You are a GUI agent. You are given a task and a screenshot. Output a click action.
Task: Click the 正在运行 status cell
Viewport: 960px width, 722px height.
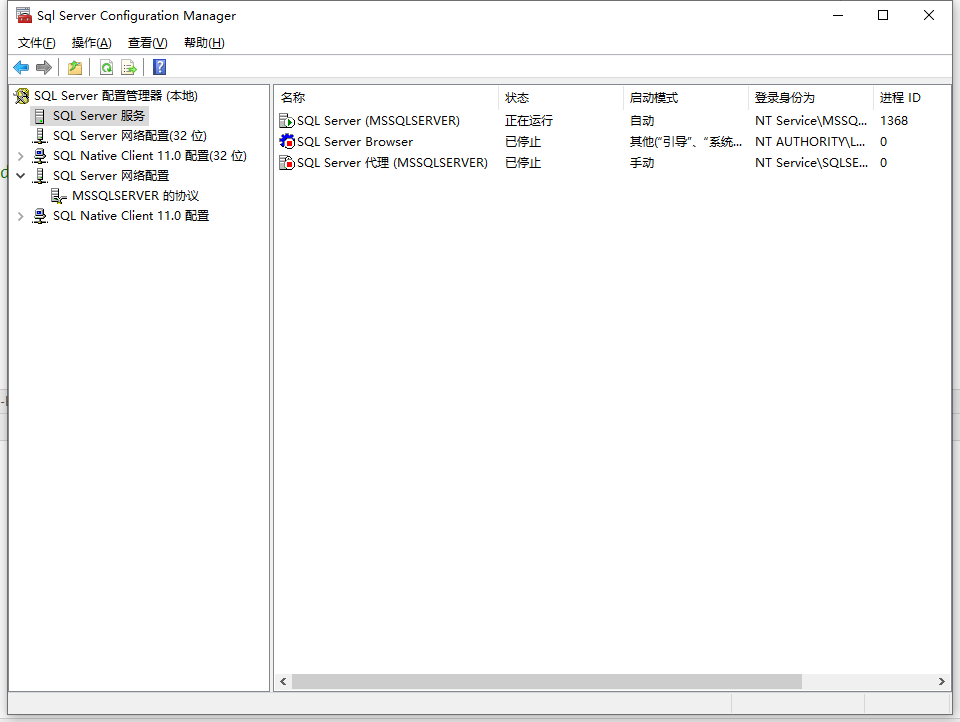click(x=528, y=121)
